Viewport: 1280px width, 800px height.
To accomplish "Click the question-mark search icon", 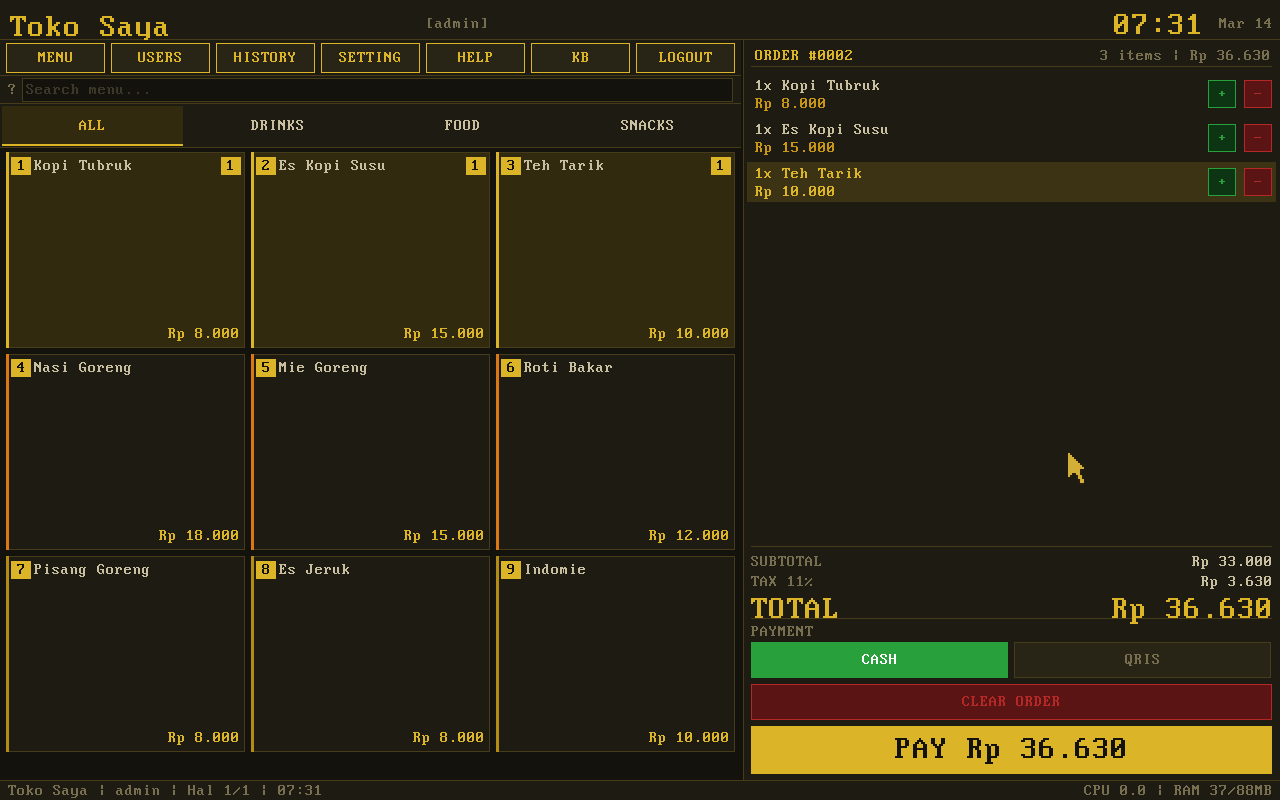I will pyautogui.click(x=11, y=89).
